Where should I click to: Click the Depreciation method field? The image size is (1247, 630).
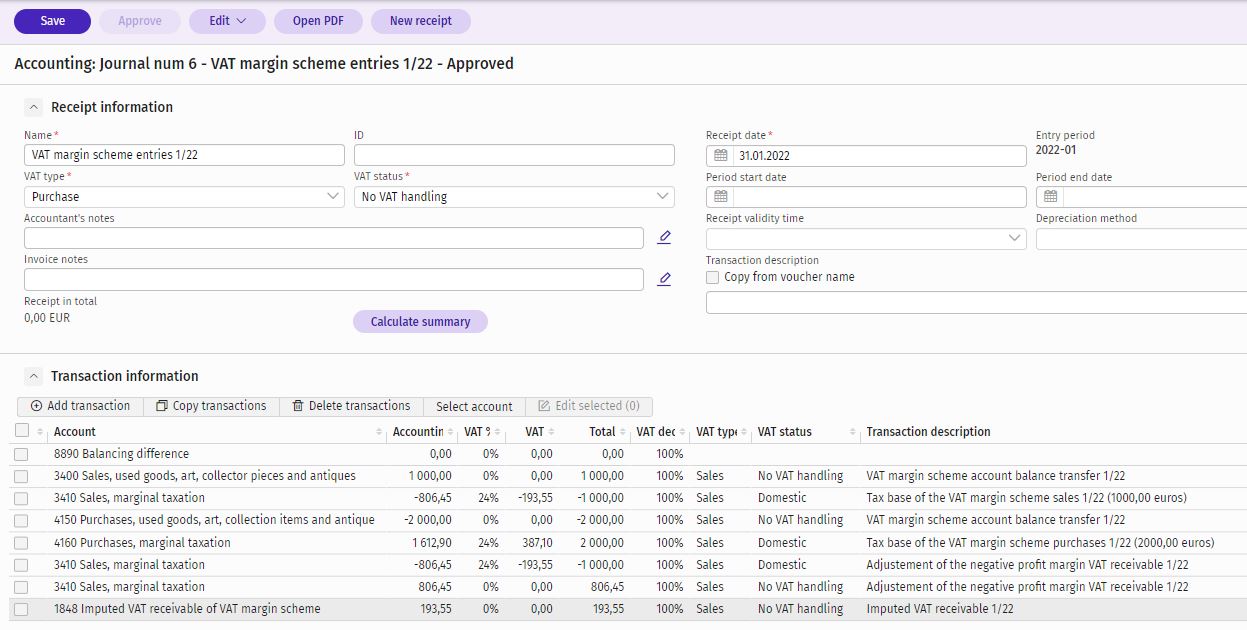pos(1141,239)
